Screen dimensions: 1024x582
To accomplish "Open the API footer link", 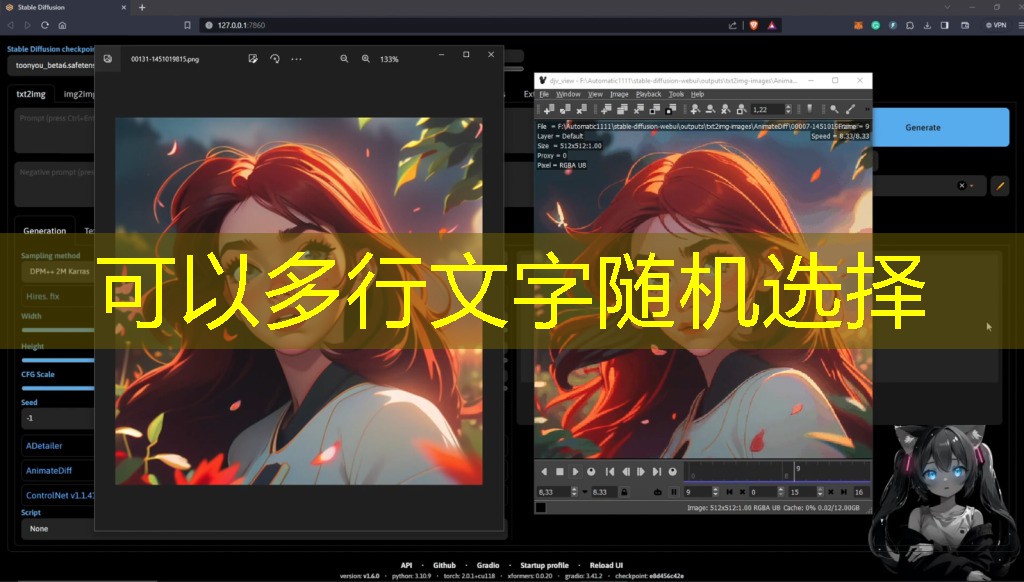I will (406, 565).
